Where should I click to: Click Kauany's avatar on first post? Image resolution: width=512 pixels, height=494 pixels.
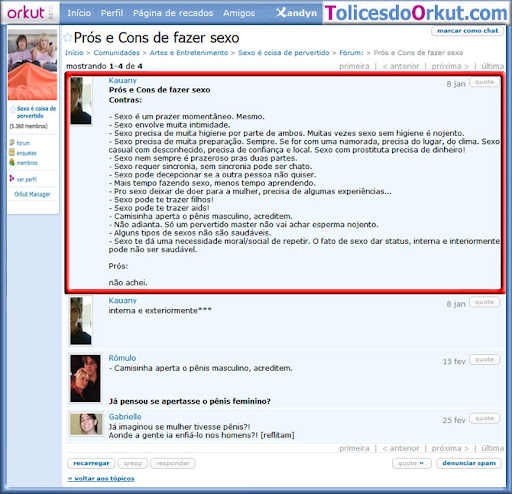(81, 101)
